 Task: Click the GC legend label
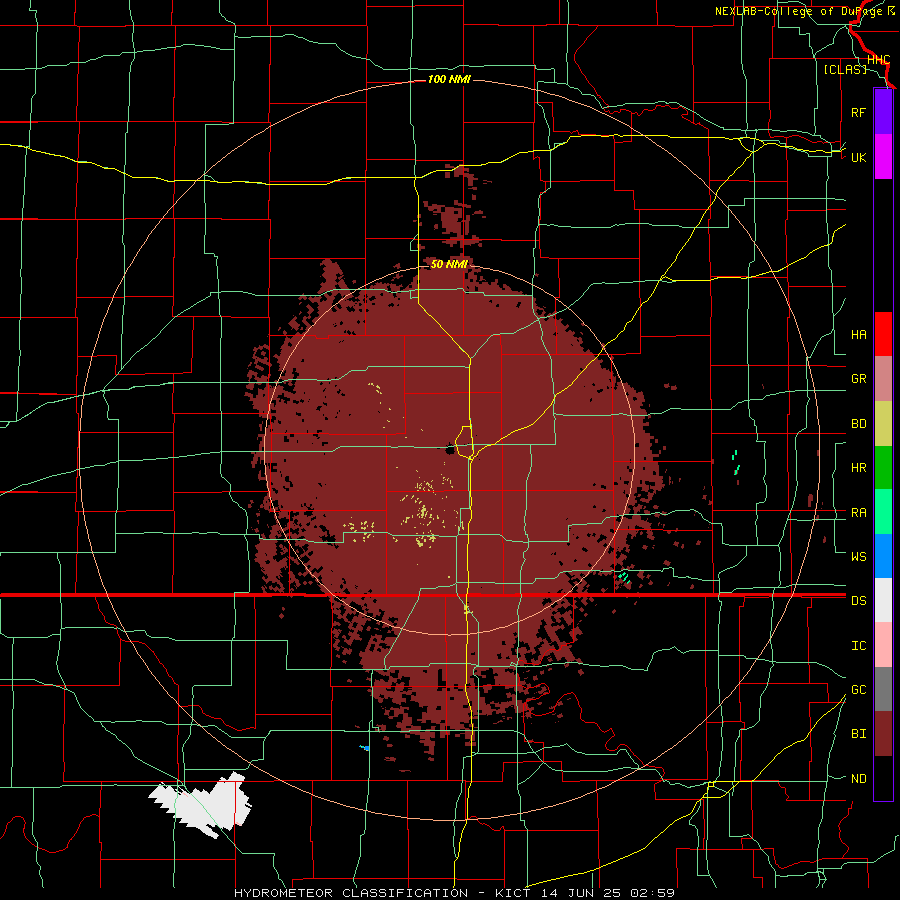(x=858, y=690)
